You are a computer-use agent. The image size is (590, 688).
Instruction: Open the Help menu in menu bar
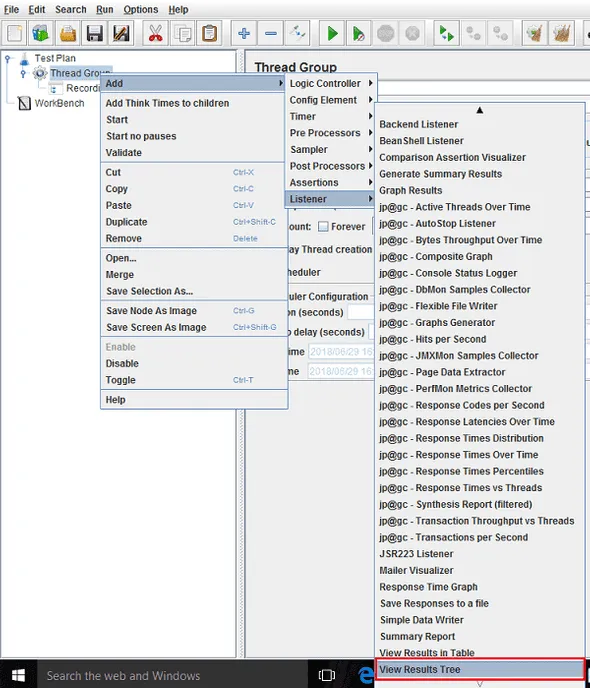(178, 9)
